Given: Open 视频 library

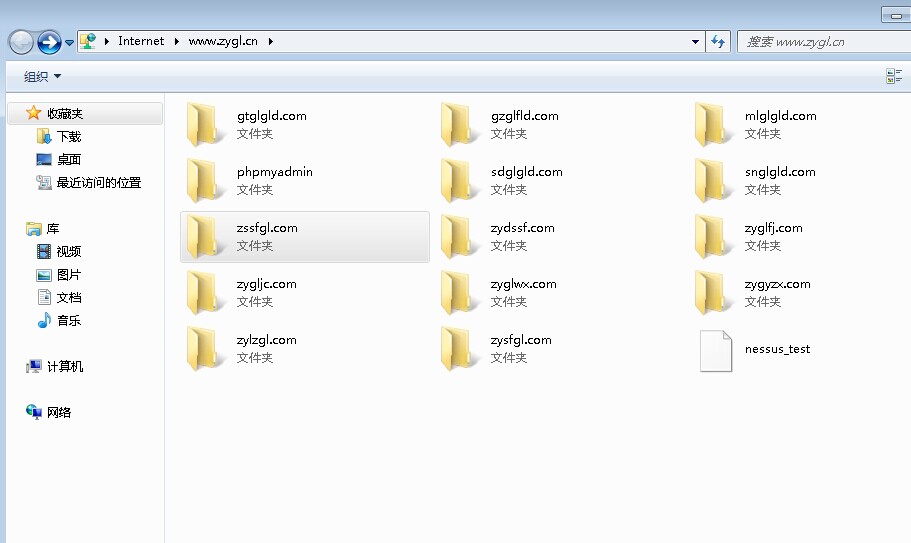Looking at the screenshot, I should 69,251.
